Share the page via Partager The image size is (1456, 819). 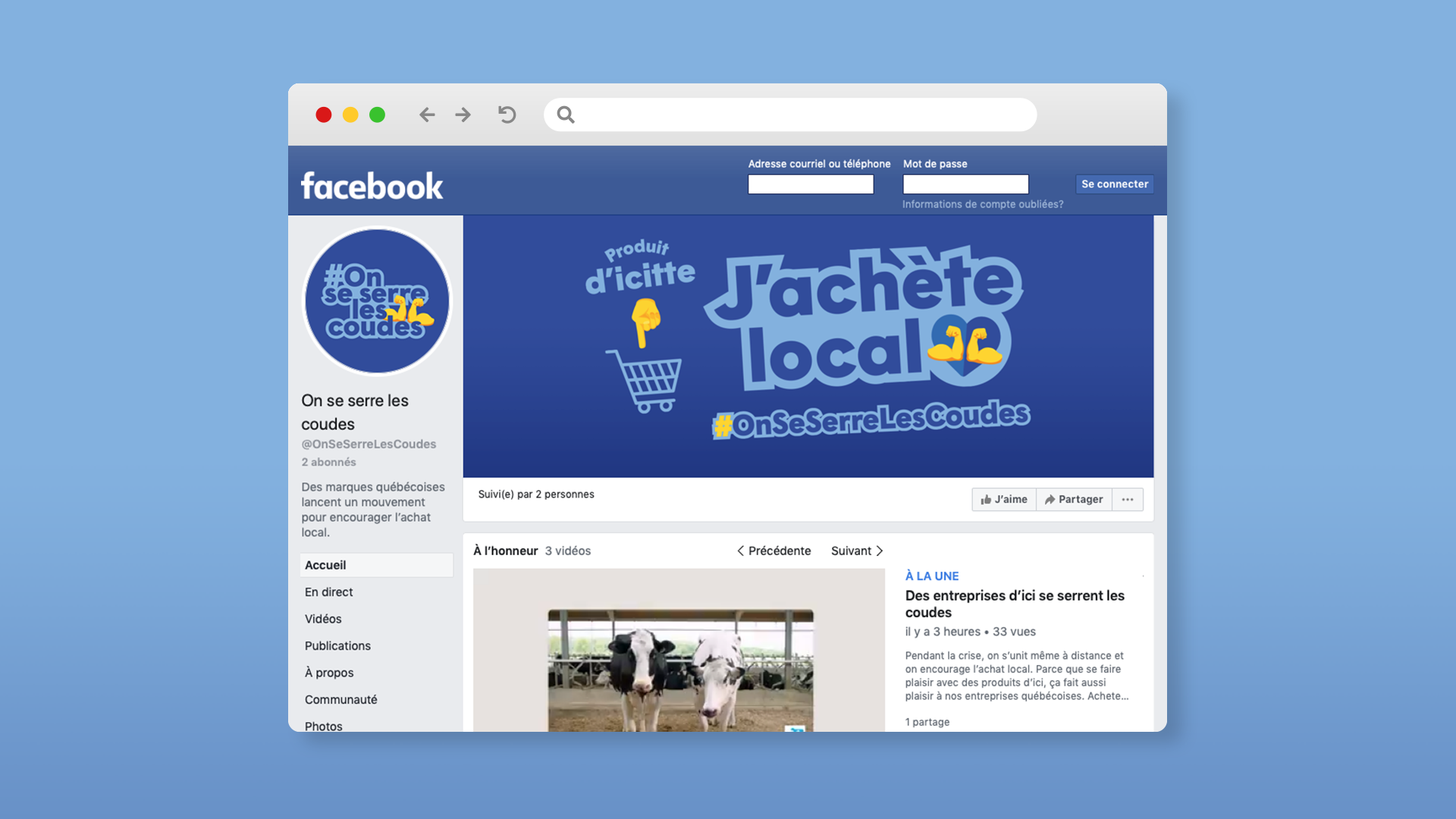coord(1074,499)
